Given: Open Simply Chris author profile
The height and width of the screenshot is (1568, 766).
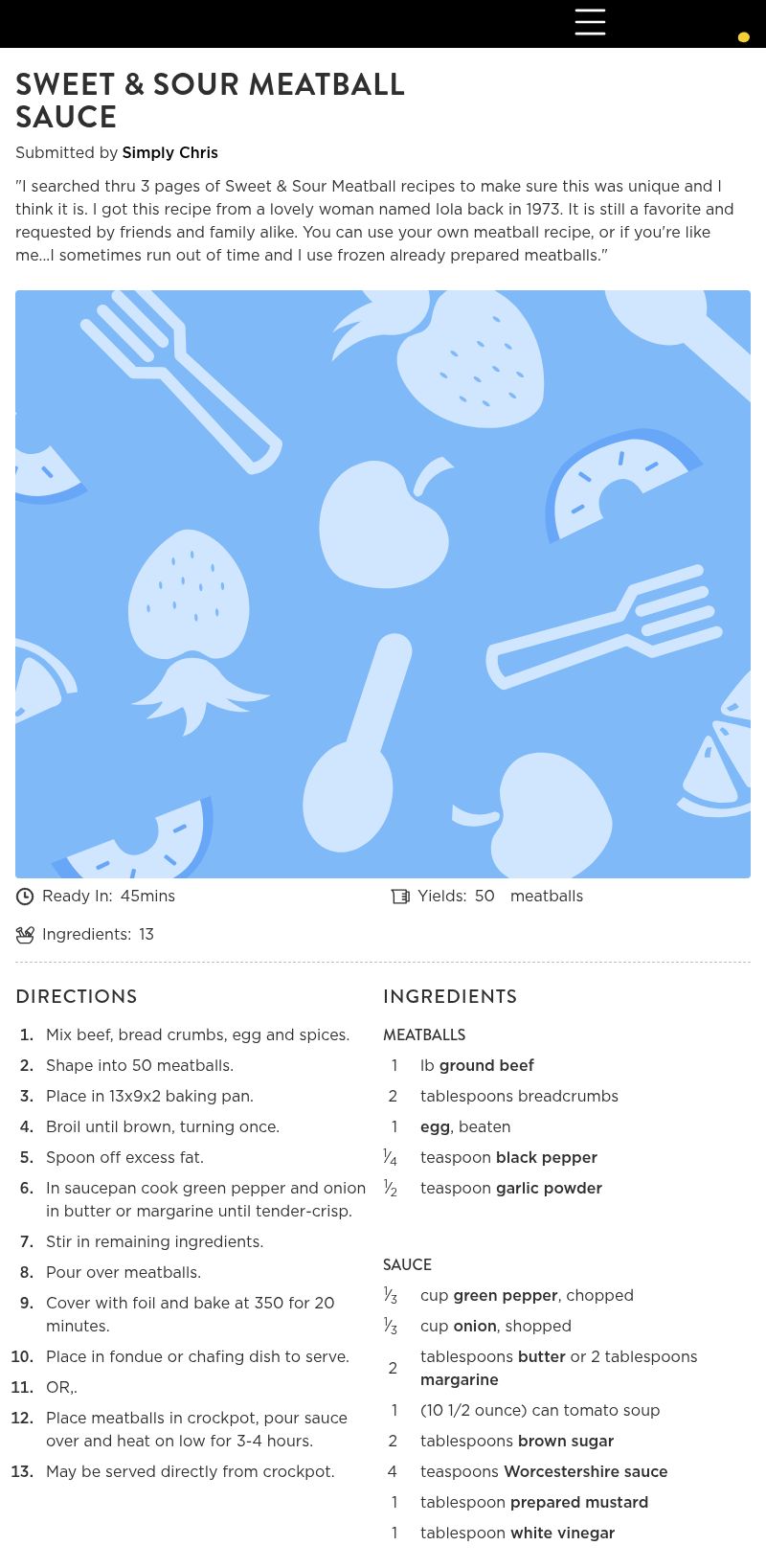Looking at the screenshot, I should pyautogui.click(x=169, y=152).
